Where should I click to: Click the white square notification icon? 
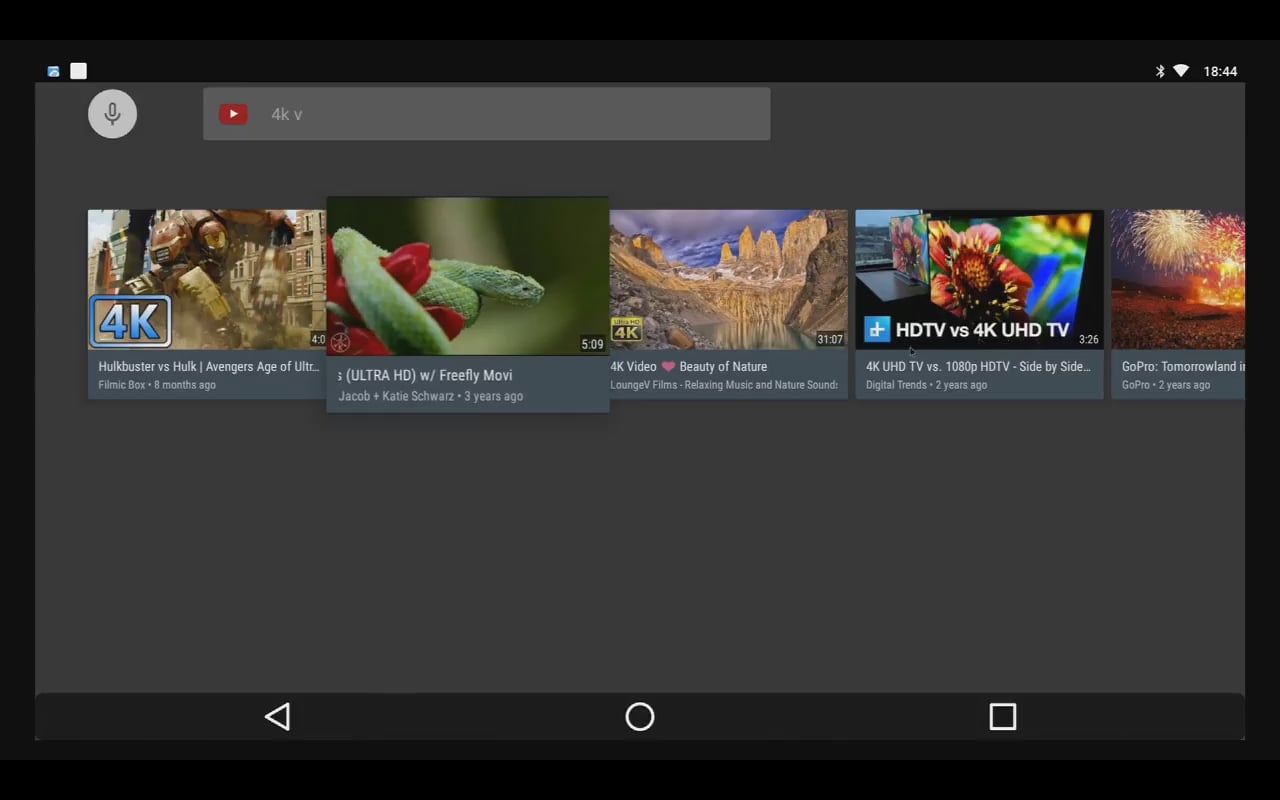pos(79,71)
